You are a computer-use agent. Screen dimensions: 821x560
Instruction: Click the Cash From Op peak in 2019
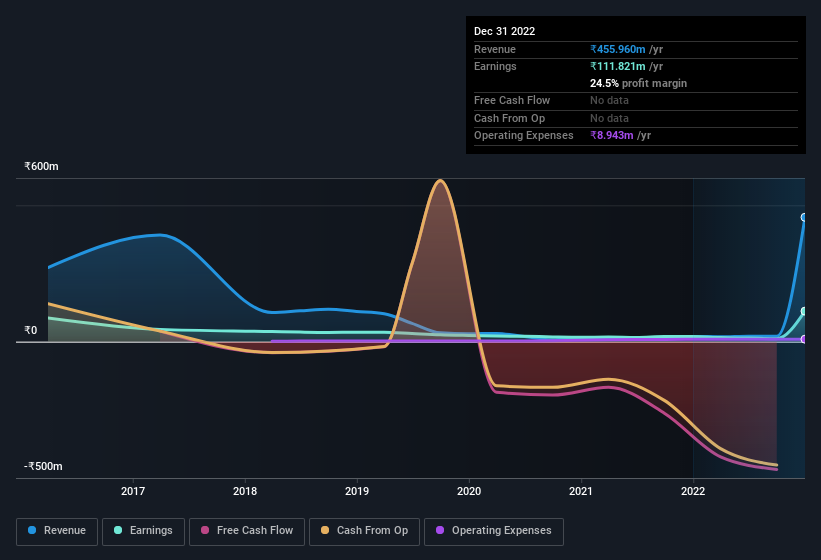[440, 181]
